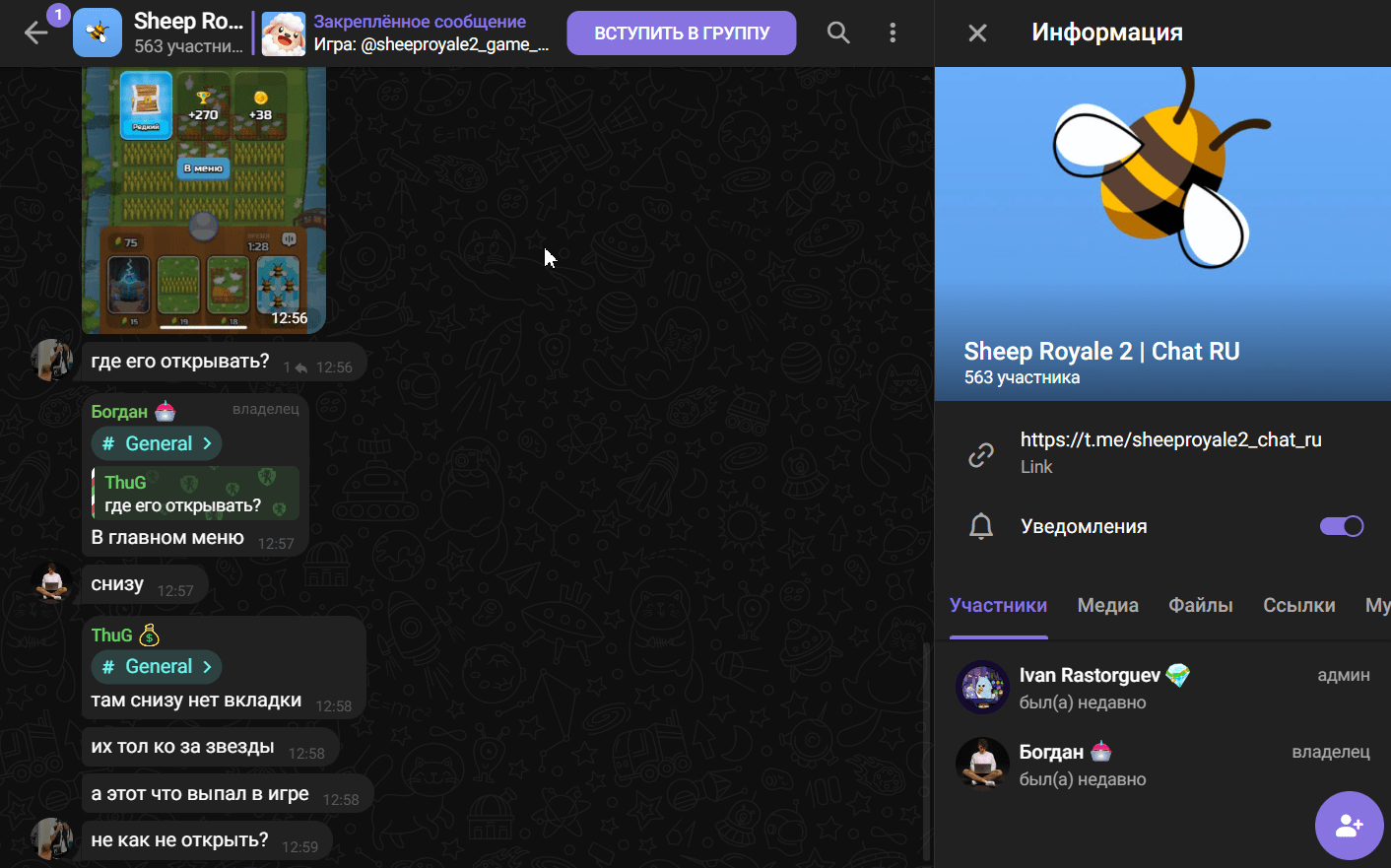This screenshot has width=1391, height=868.
Task: Click the админ label for Ivan Rastorguev
Action: click(x=1344, y=675)
